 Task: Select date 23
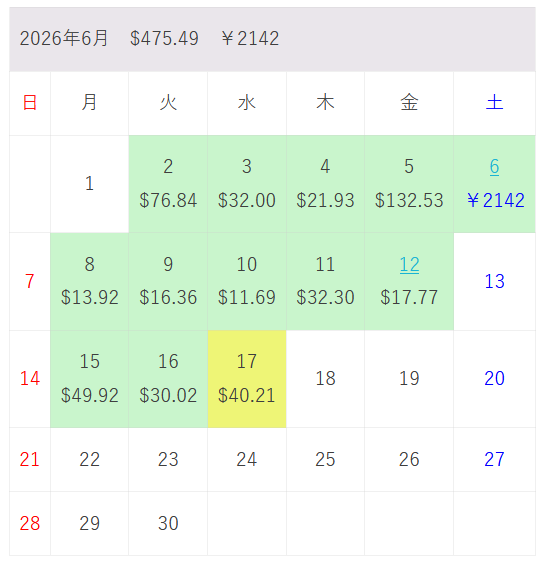click(168, 460)
